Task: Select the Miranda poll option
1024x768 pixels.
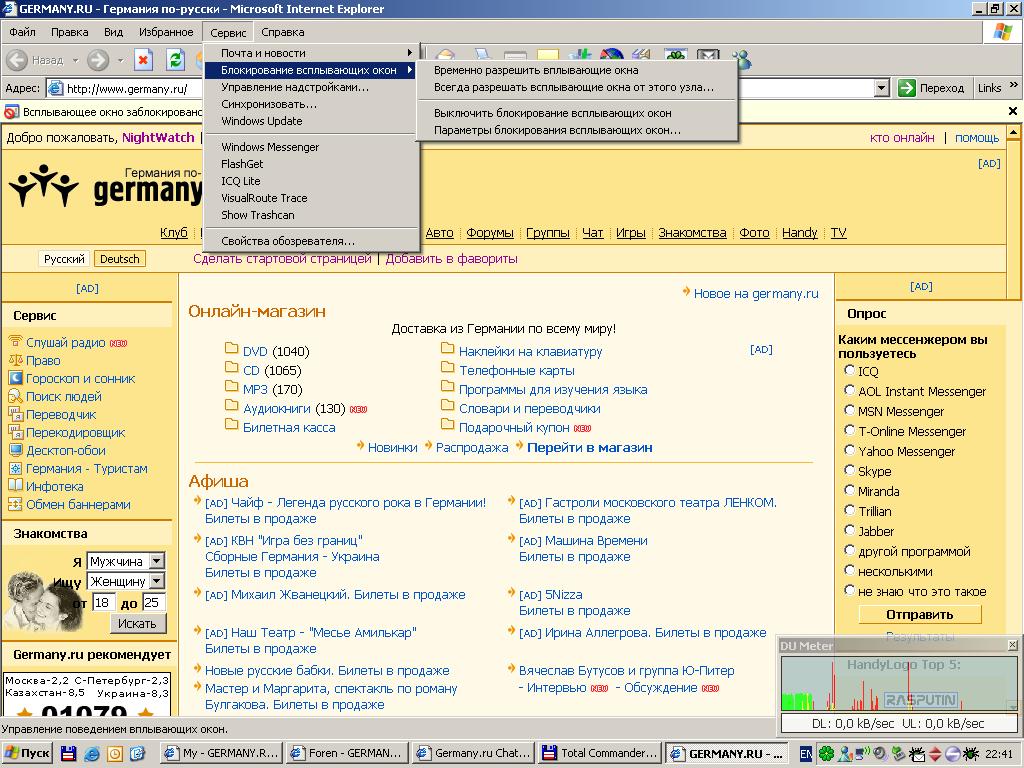Action: (850, 490)
